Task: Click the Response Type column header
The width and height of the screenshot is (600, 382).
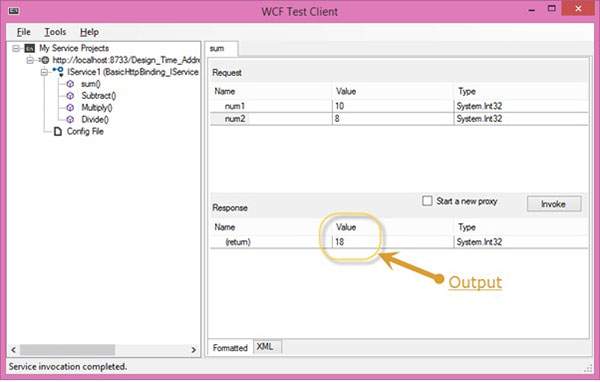Action: pos(521,227)
